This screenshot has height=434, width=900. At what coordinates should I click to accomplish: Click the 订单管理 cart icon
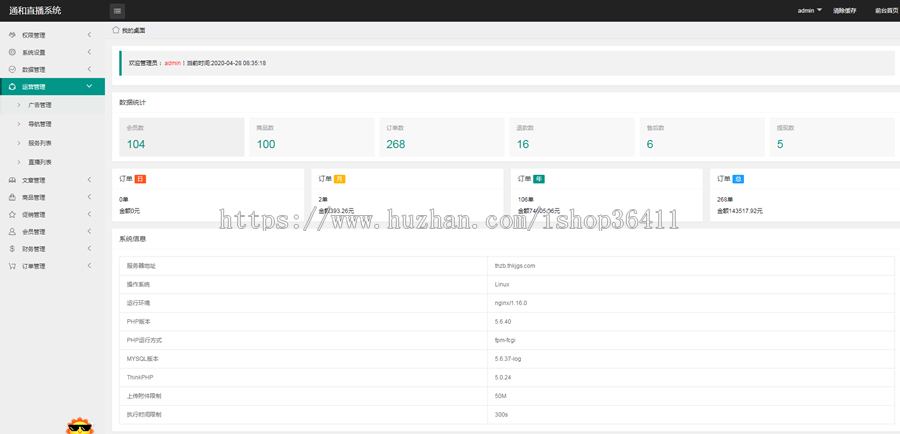(x=12, y=266)
